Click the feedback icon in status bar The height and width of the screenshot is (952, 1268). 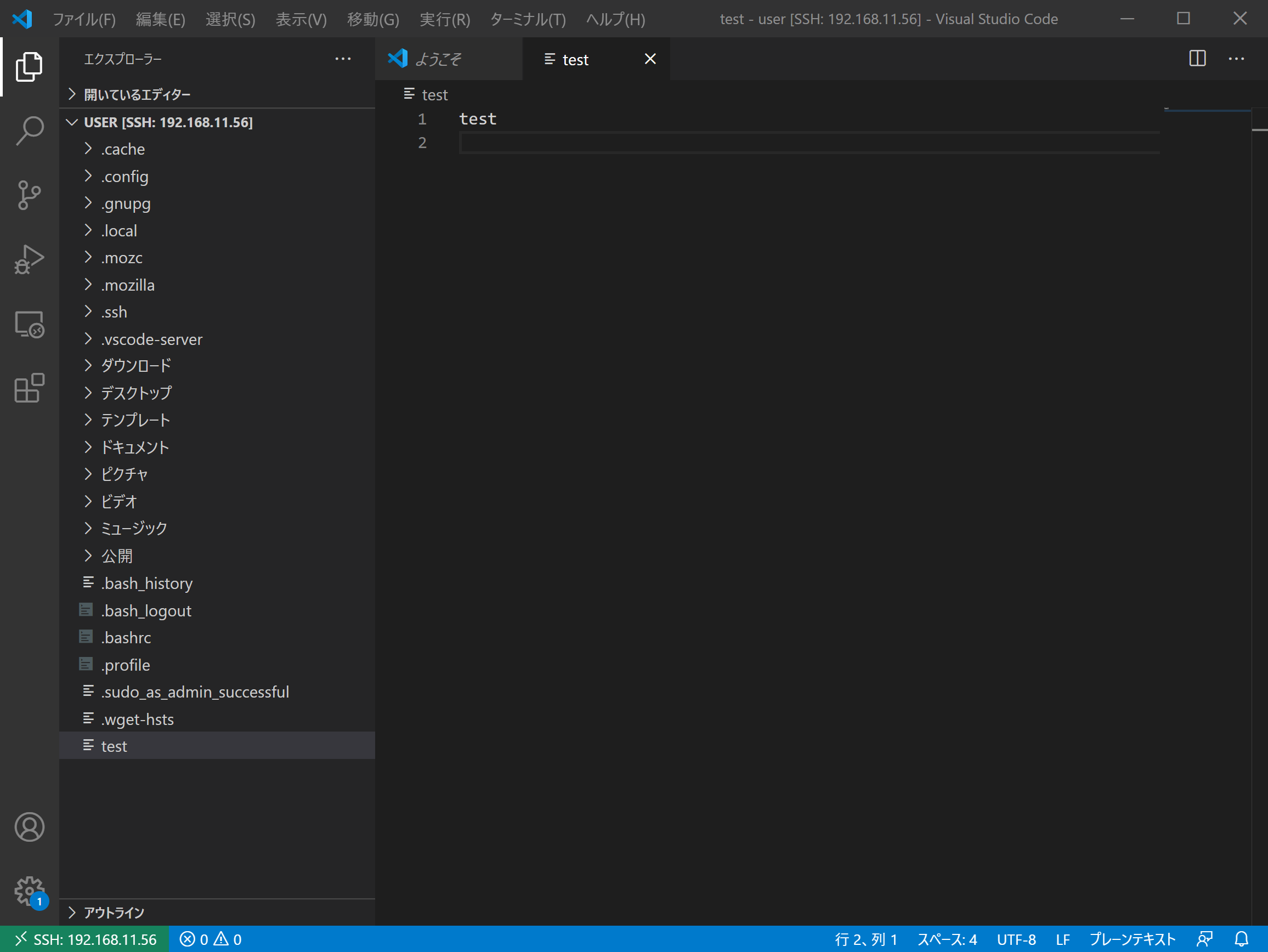[1205, 939]
